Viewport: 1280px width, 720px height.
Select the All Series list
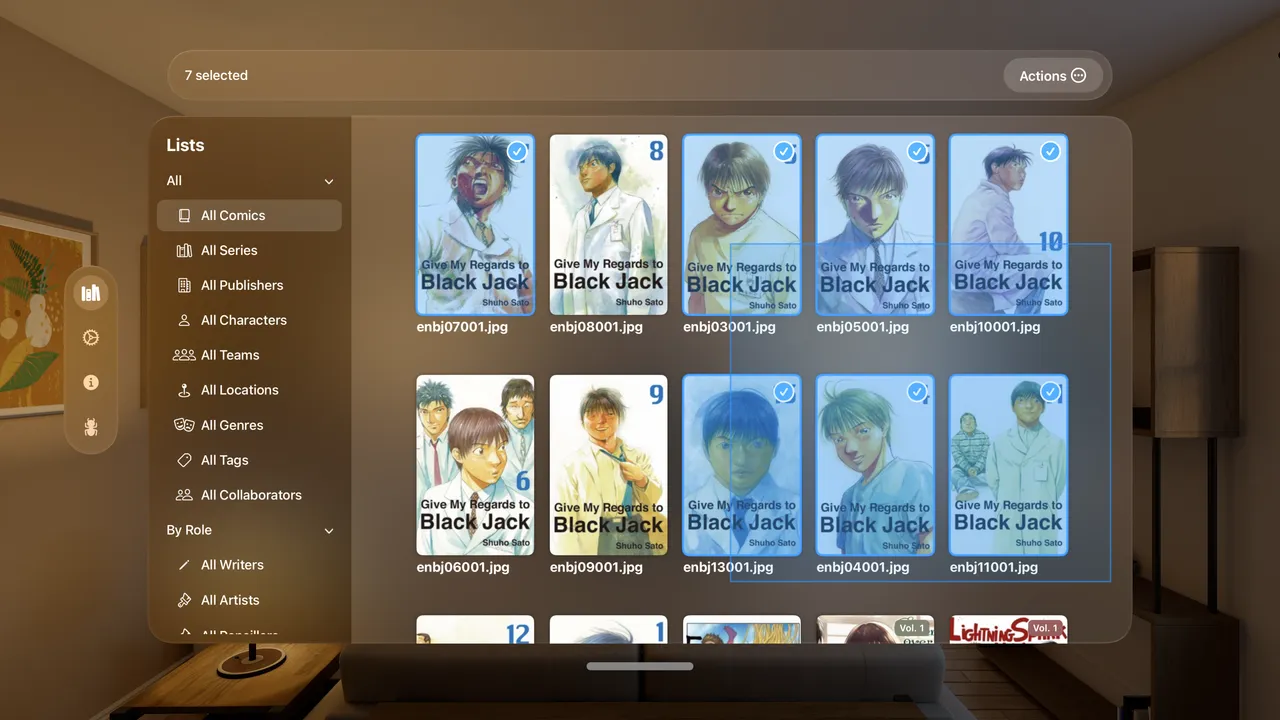pos(249,250)
